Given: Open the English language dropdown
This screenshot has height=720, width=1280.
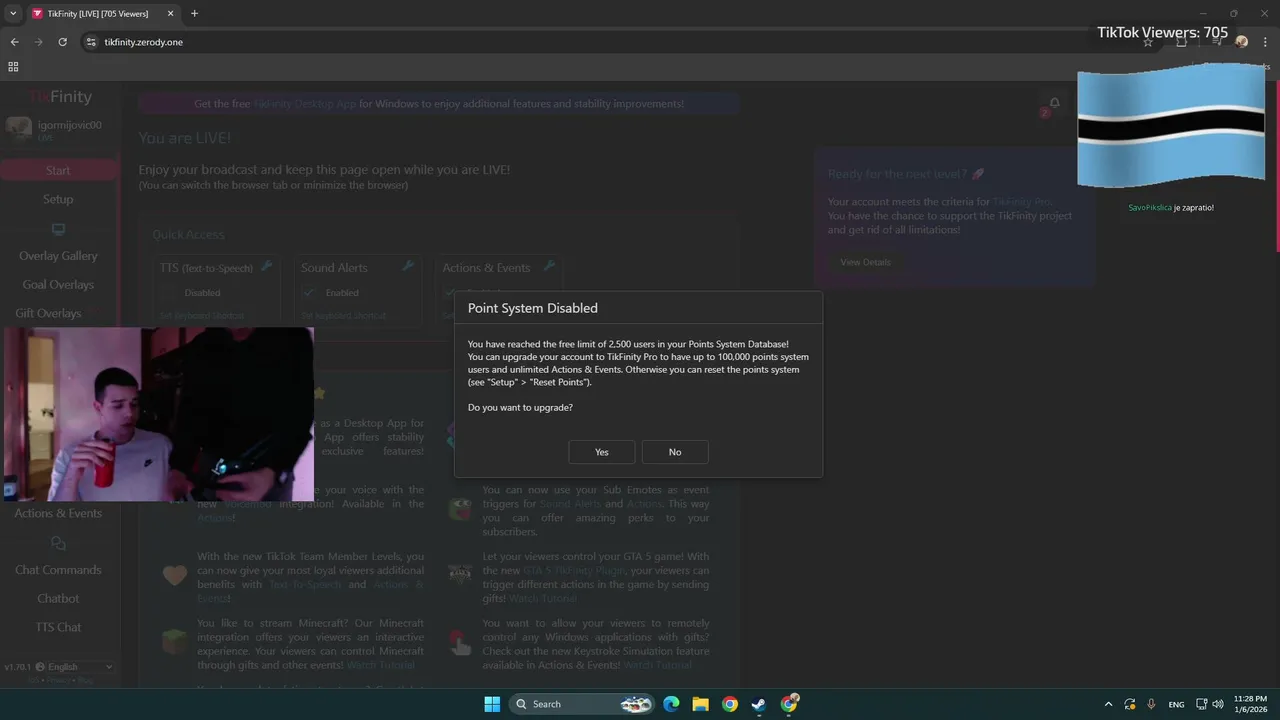Looking at the screenshot, I should (x=74, y=667).
